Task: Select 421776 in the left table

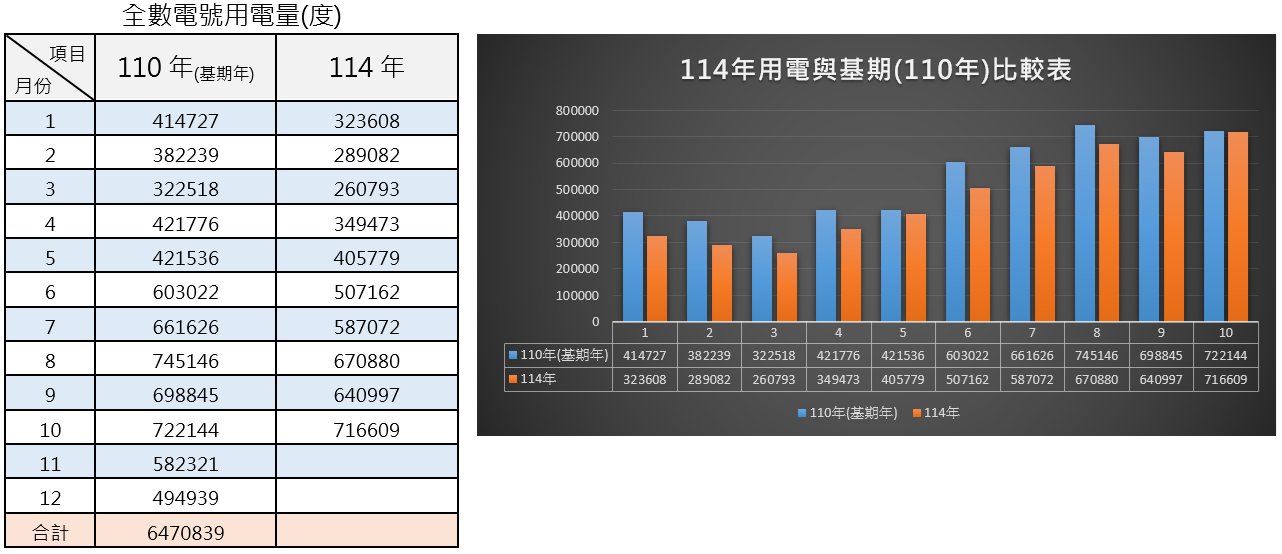Action: 186,224
